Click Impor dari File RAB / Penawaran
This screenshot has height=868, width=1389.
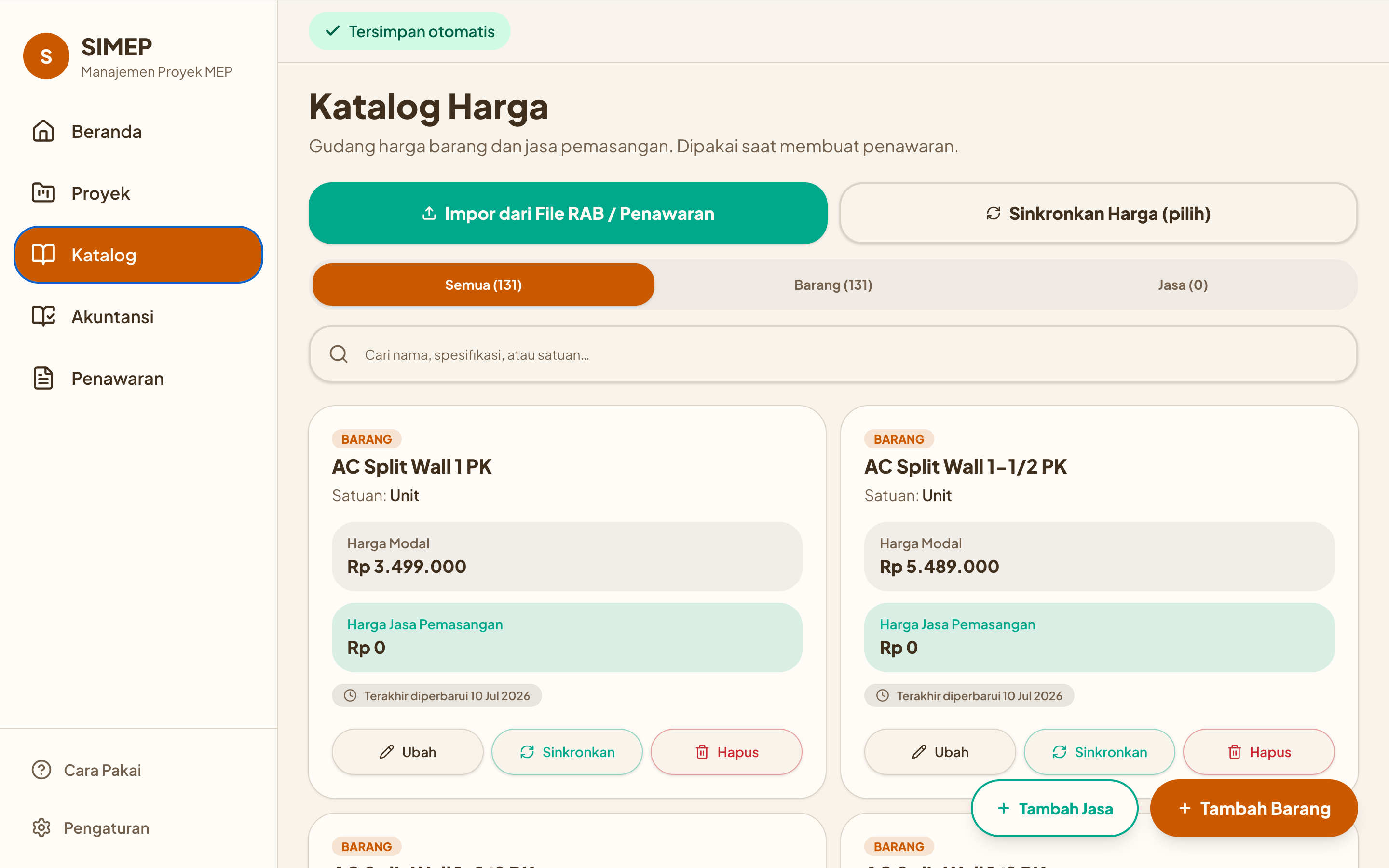(568, 213)
